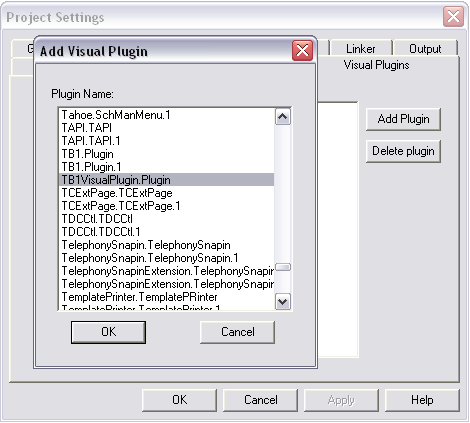
Task: Click the Add Plugin button
Action: 403,119
